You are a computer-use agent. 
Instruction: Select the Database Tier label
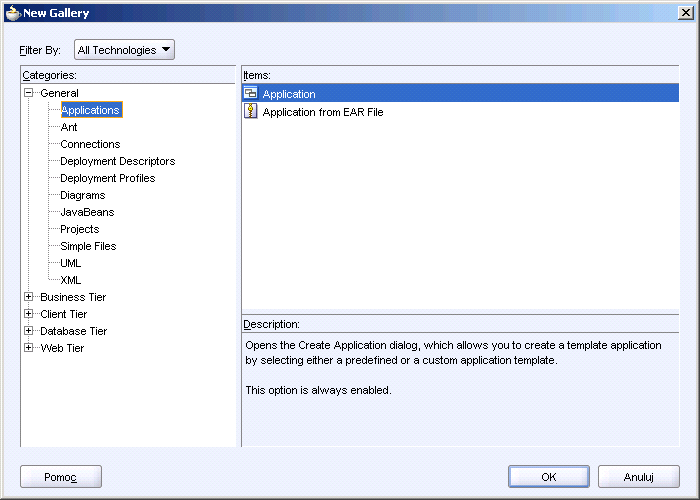(x=74, y=331)
